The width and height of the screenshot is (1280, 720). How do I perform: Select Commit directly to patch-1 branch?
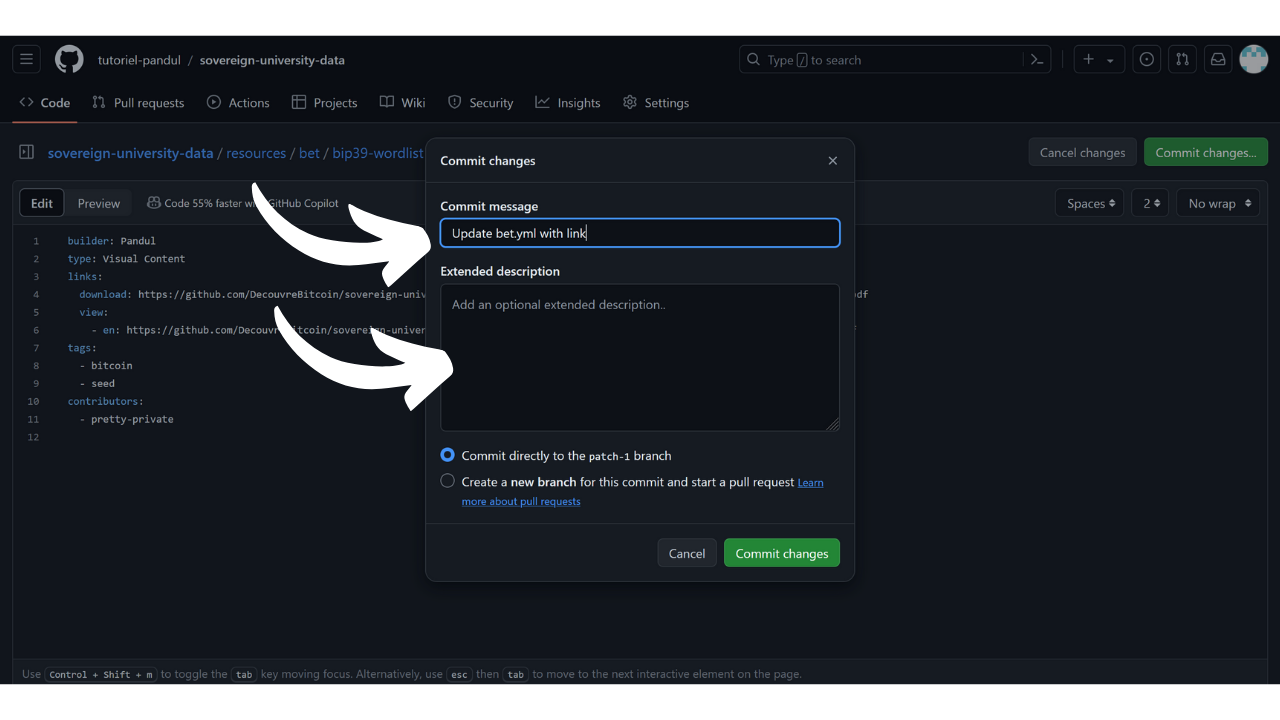tap(448, 455)
